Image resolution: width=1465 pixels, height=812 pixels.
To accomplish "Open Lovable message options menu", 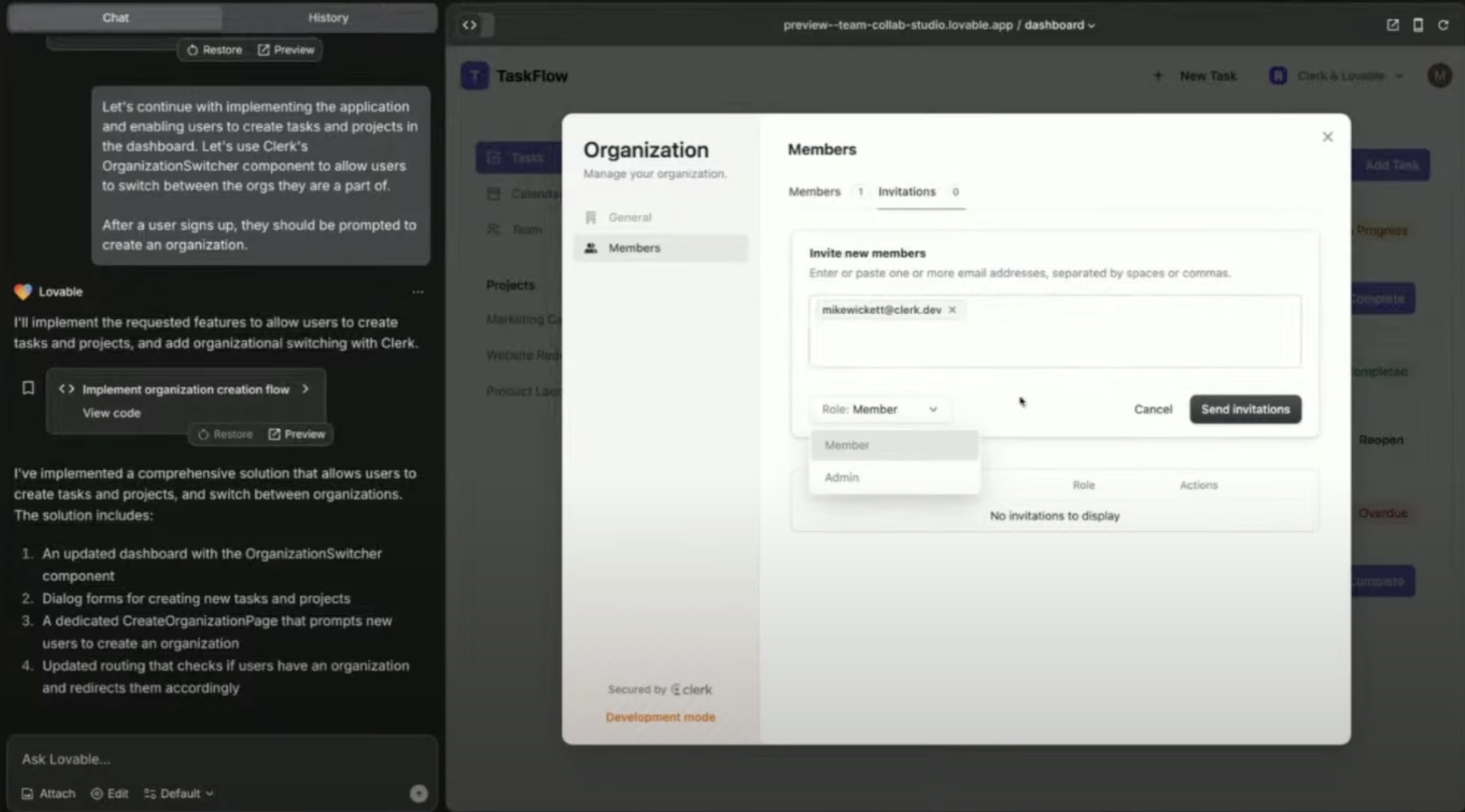I will click(x=417, y=292).
